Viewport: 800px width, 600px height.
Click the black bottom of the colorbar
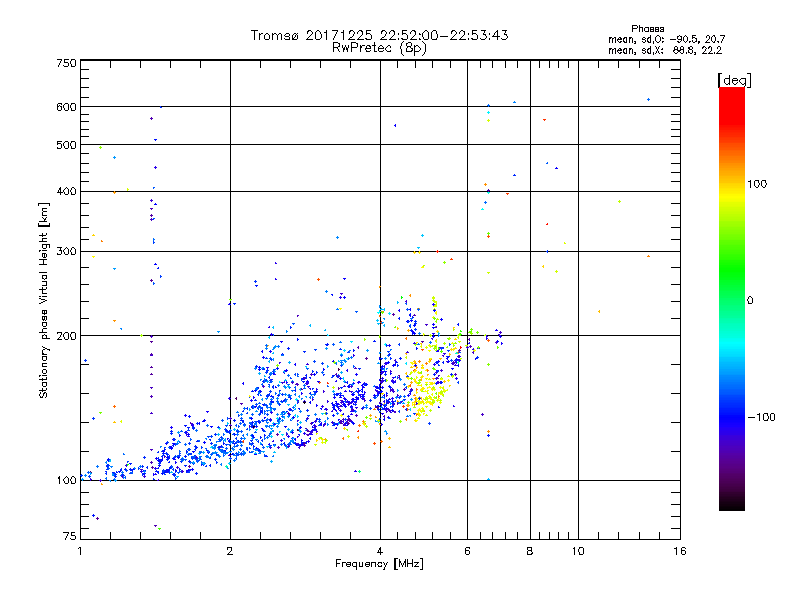coord(732,503)
